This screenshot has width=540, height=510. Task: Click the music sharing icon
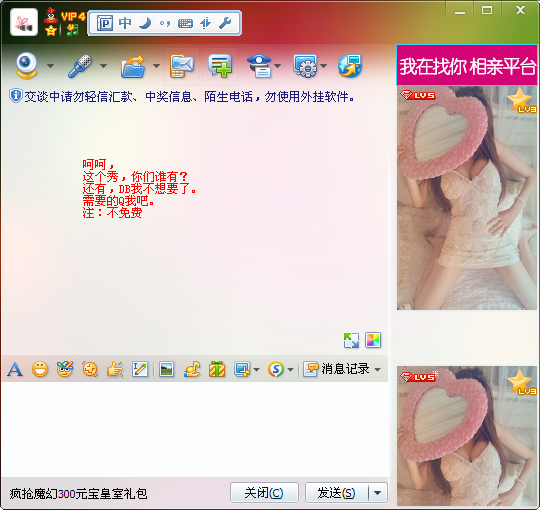click(192, 369)
